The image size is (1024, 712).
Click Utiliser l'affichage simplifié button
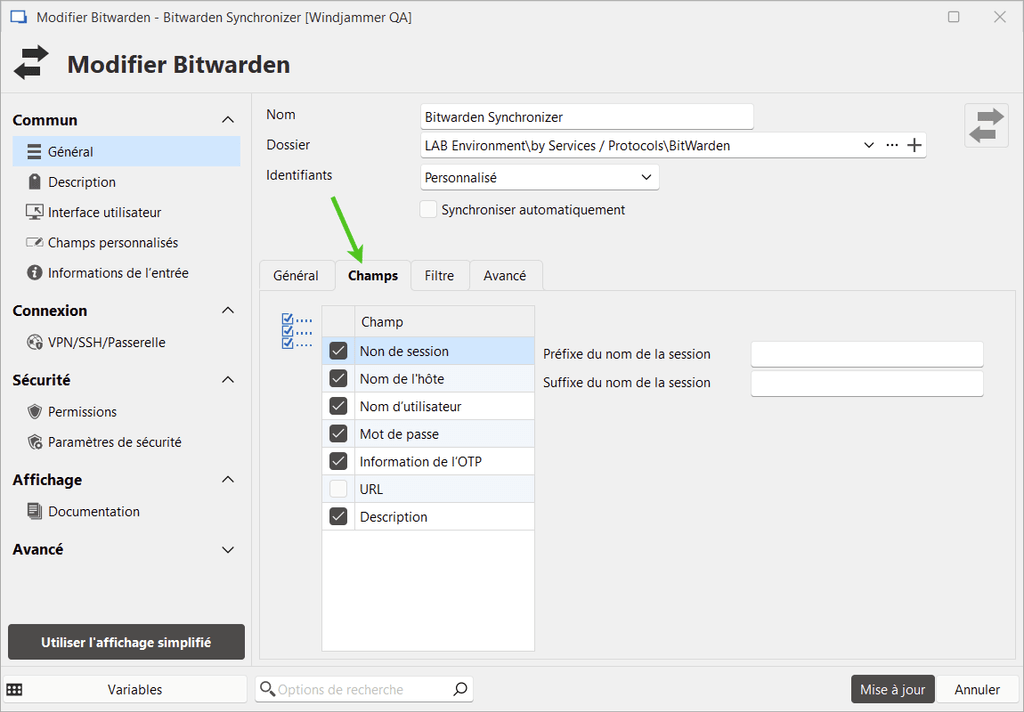pos(126,642)
